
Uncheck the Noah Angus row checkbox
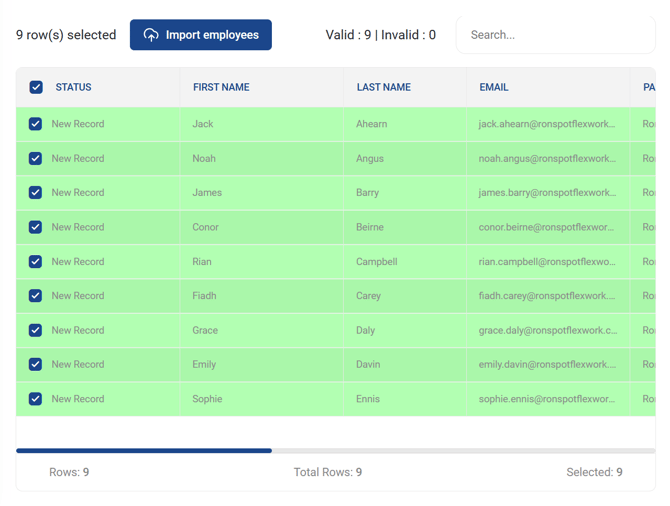point(35,159)
